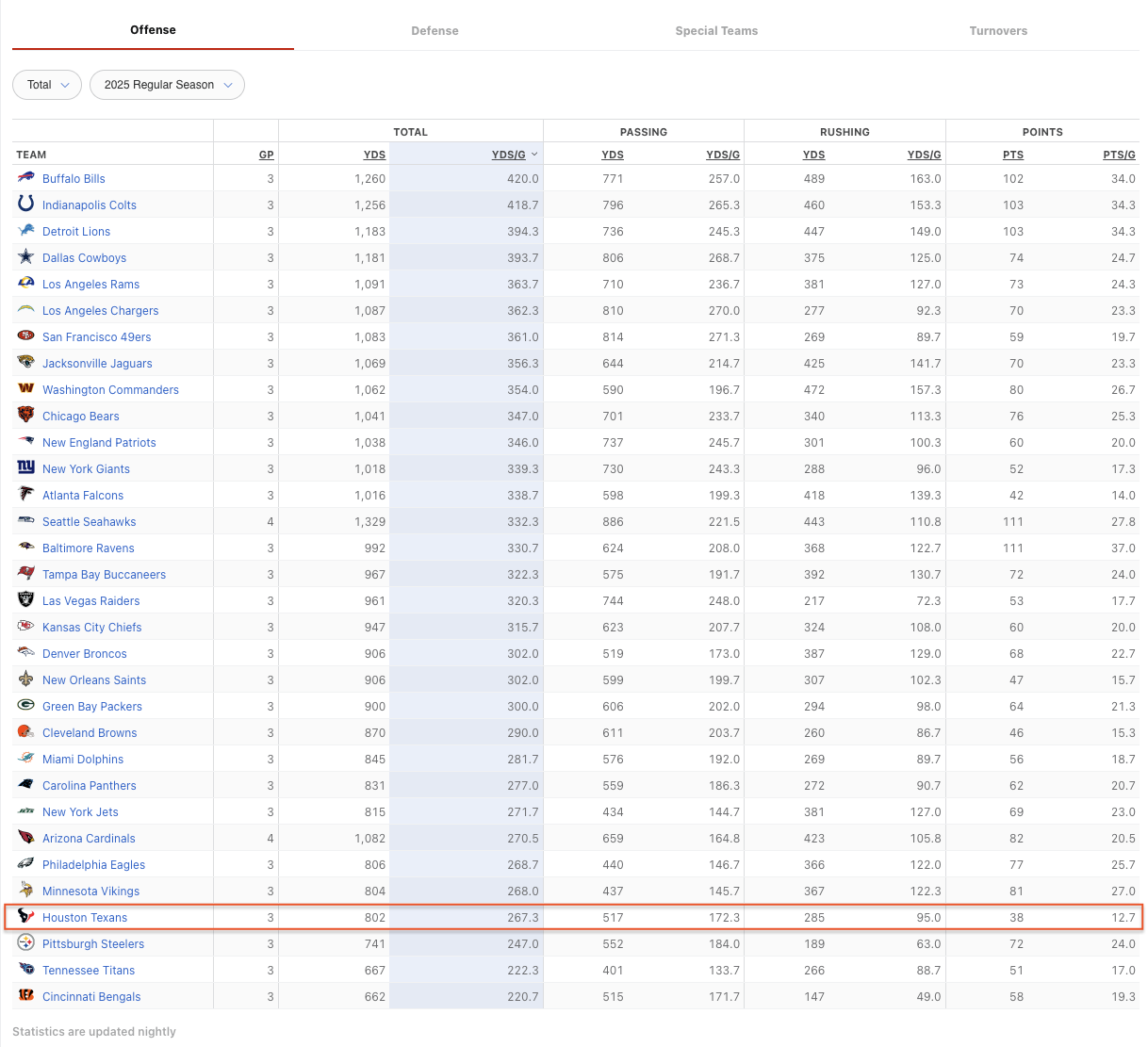Click the San Francisco 49ers logo
Screen dimensions: 1148x1047
tap(26, 336)
